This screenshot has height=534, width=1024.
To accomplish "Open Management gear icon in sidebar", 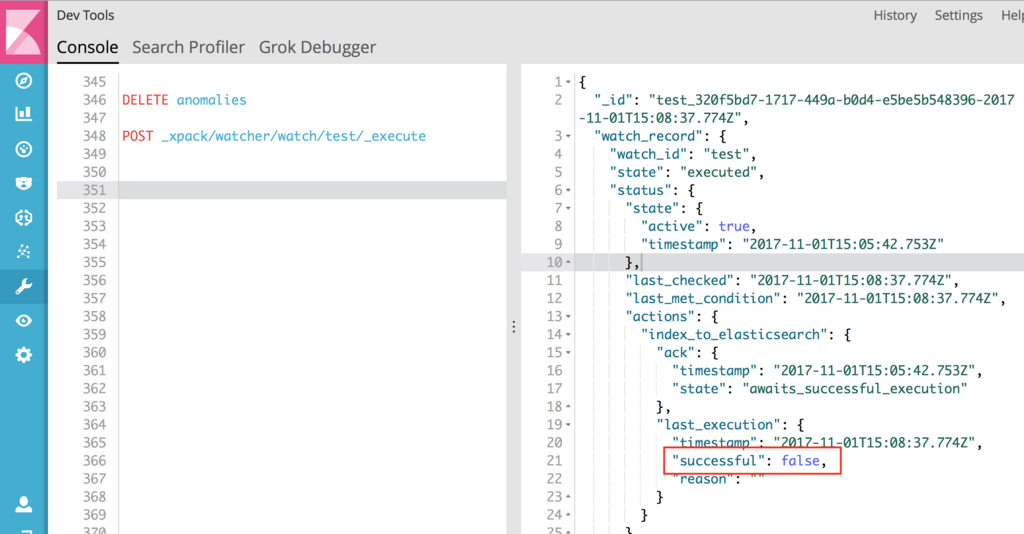I will pos(24,355).
